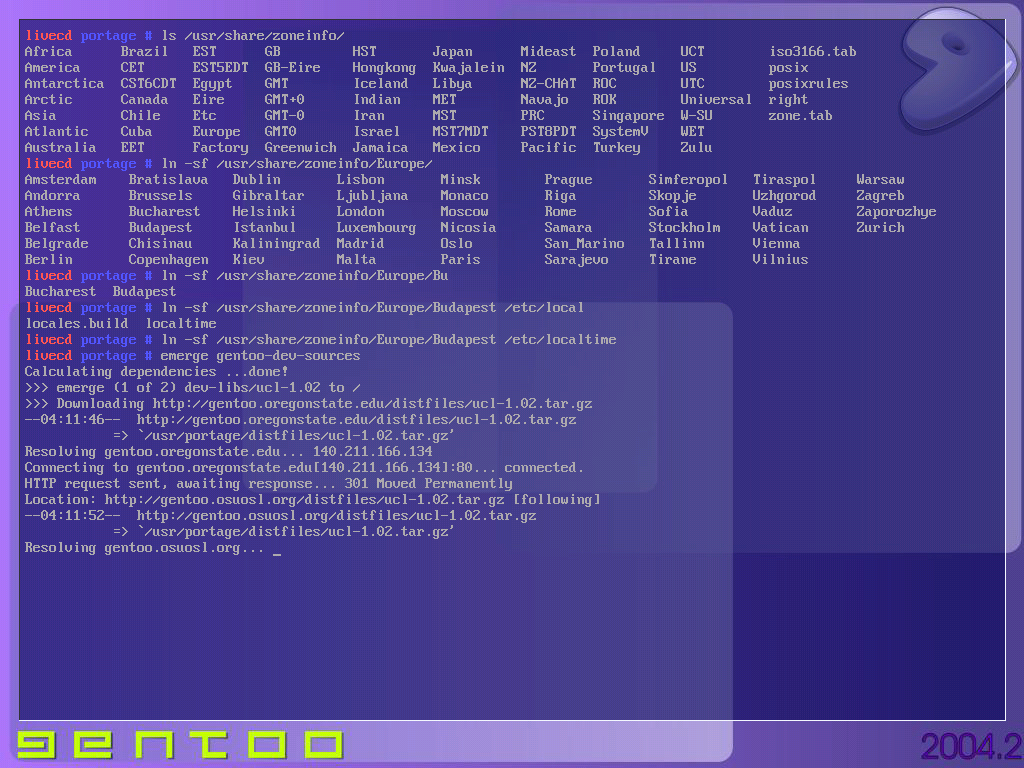Select the 'Calculating dependencies ...done!' line
This screenshot has height=768, width=1024.
point(156,372)
